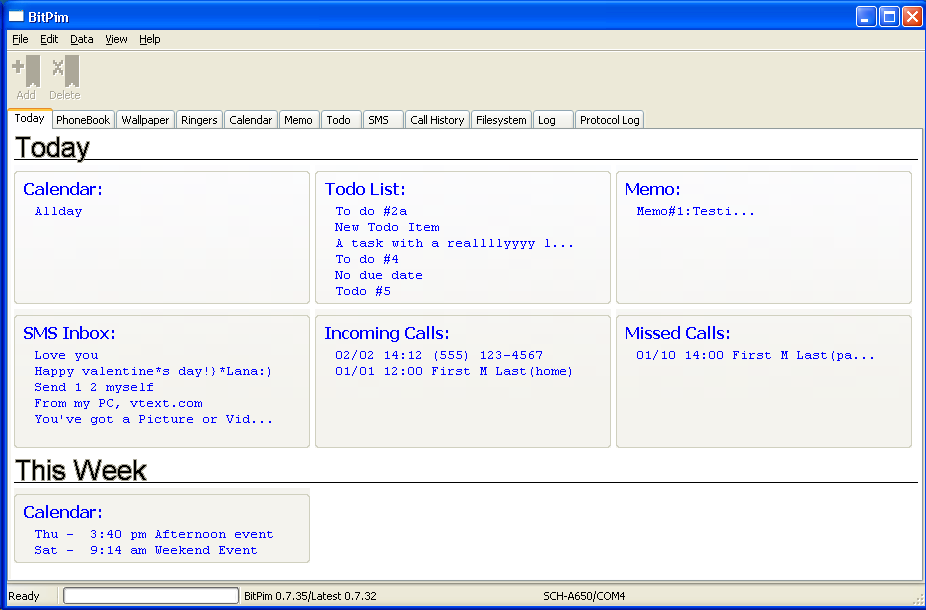Switch to the Wallpaper tab

[145, 120]
